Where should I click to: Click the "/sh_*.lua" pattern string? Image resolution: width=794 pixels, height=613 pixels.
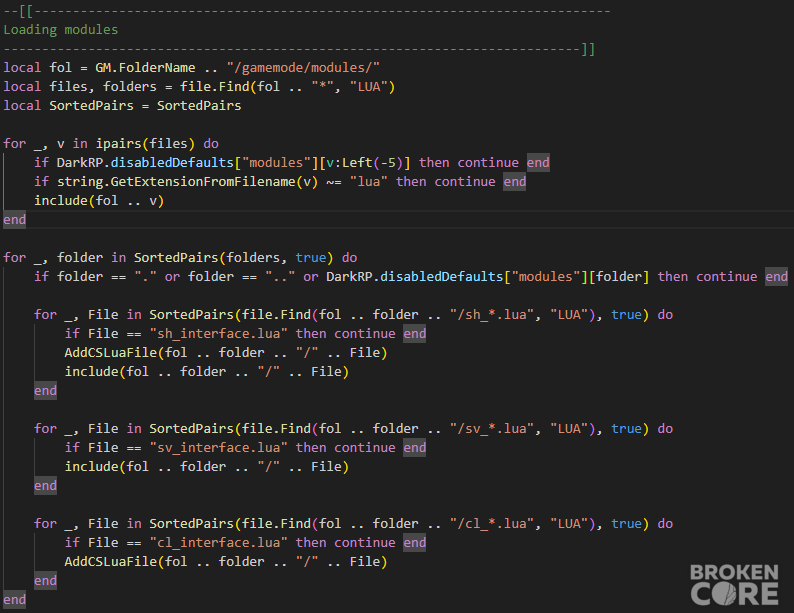[492, 315]
